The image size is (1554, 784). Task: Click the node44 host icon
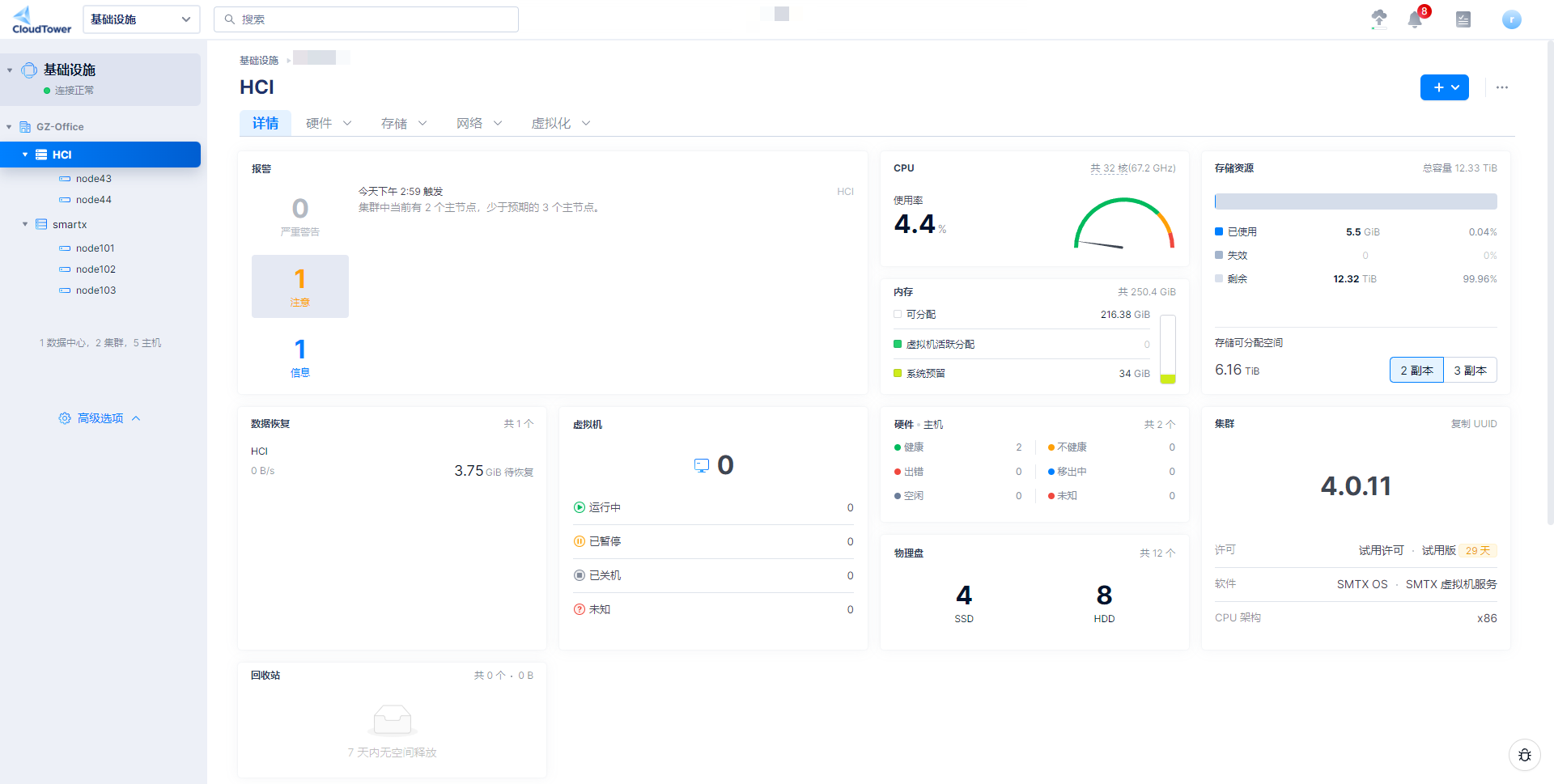click(x=65, y=200)
